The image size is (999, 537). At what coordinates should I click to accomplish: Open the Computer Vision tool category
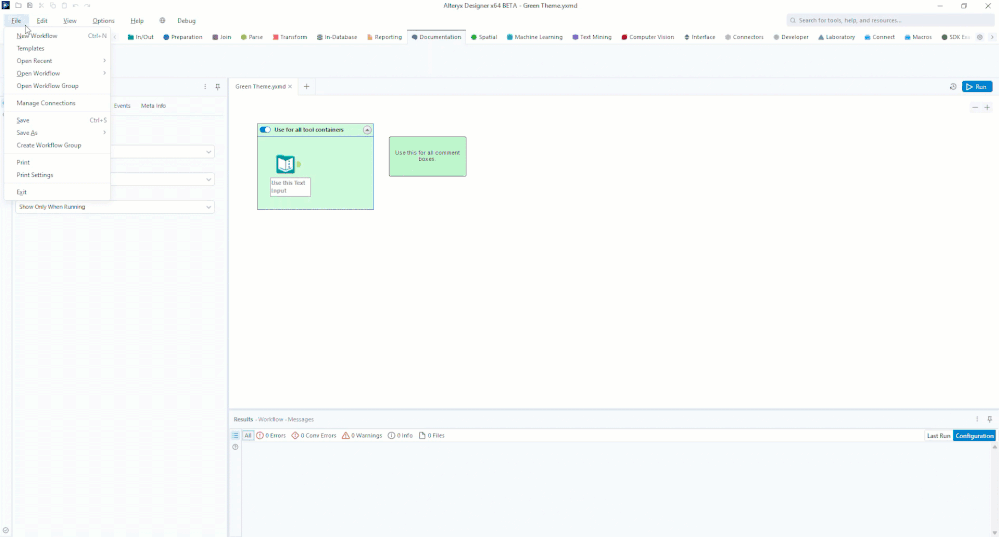[x=647, y=37]
